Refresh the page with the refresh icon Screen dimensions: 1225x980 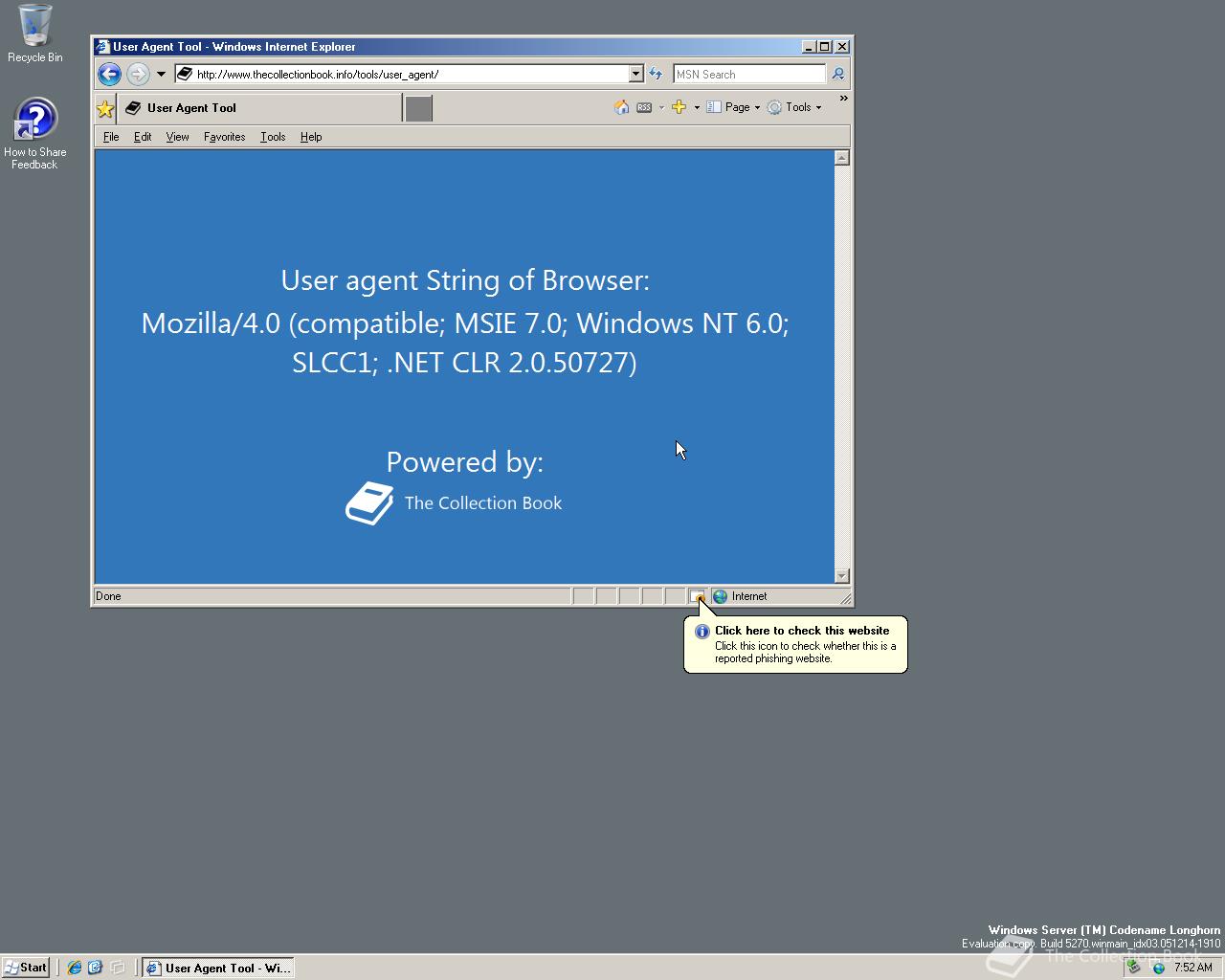(x=656, y=74)
